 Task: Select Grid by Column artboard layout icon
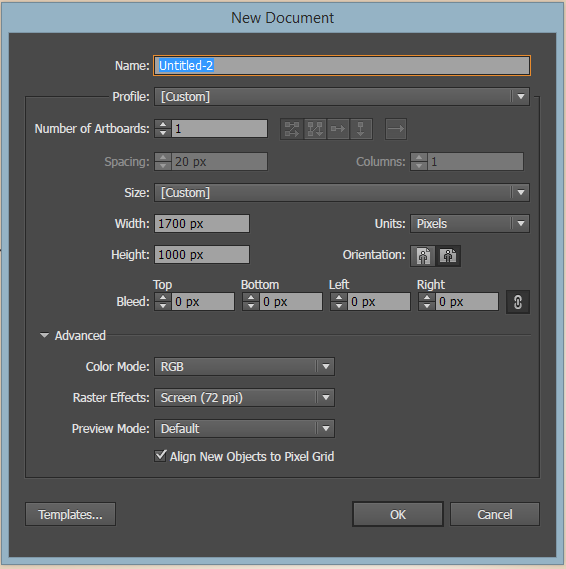tap(315, 129)
